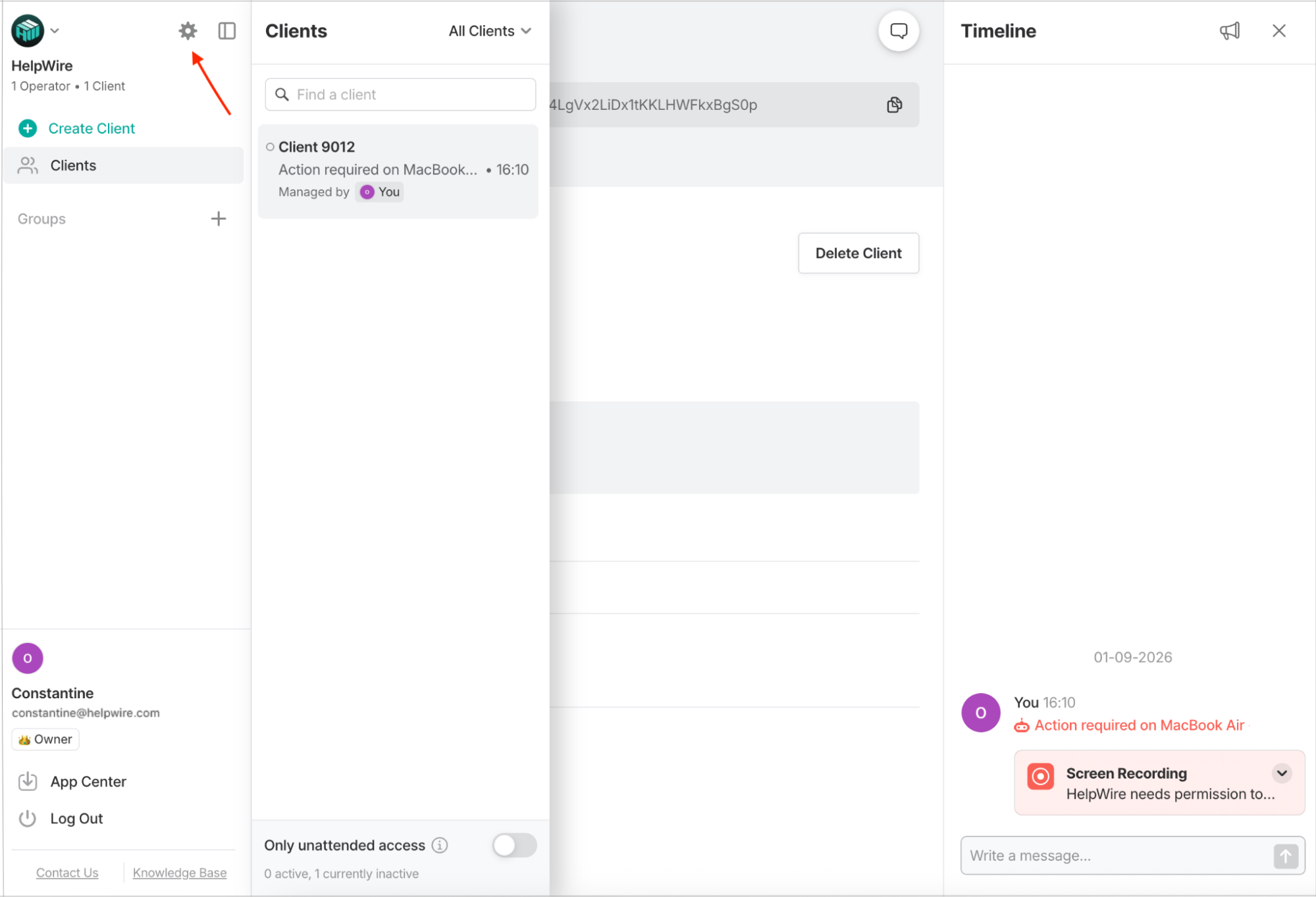Screen dimensions: 1316x897
Task: Select the Client 9012 row
Action: click(398, 171)
